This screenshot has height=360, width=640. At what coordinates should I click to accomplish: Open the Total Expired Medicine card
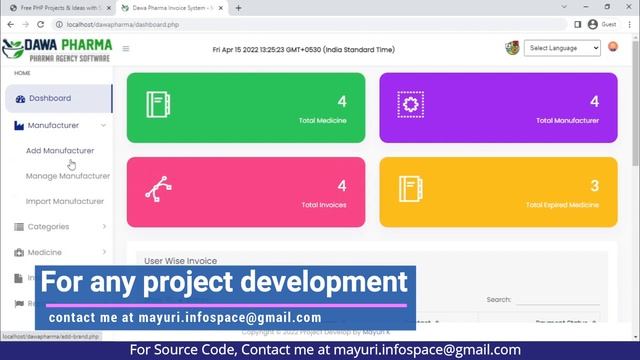coord(498,192)
